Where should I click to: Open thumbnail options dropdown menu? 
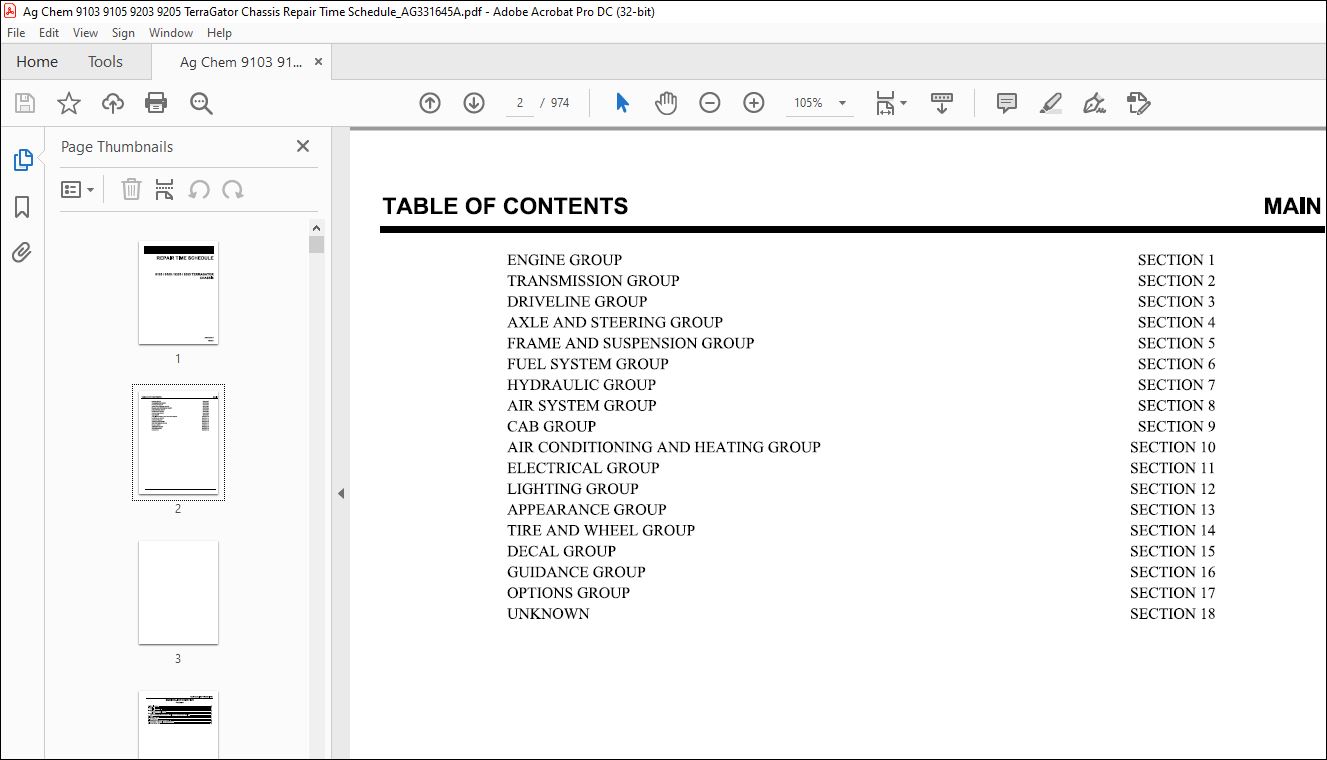[x=78, y=189]
